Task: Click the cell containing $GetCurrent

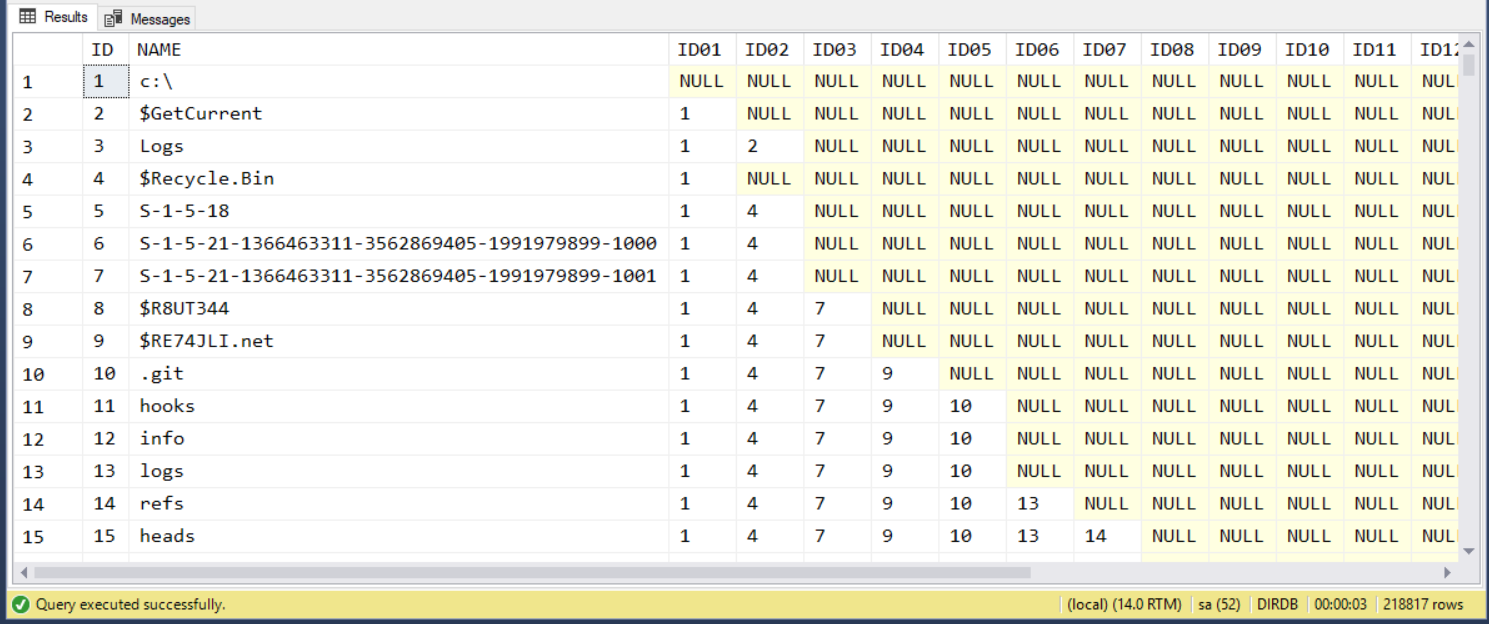Action: pos(201,114)
